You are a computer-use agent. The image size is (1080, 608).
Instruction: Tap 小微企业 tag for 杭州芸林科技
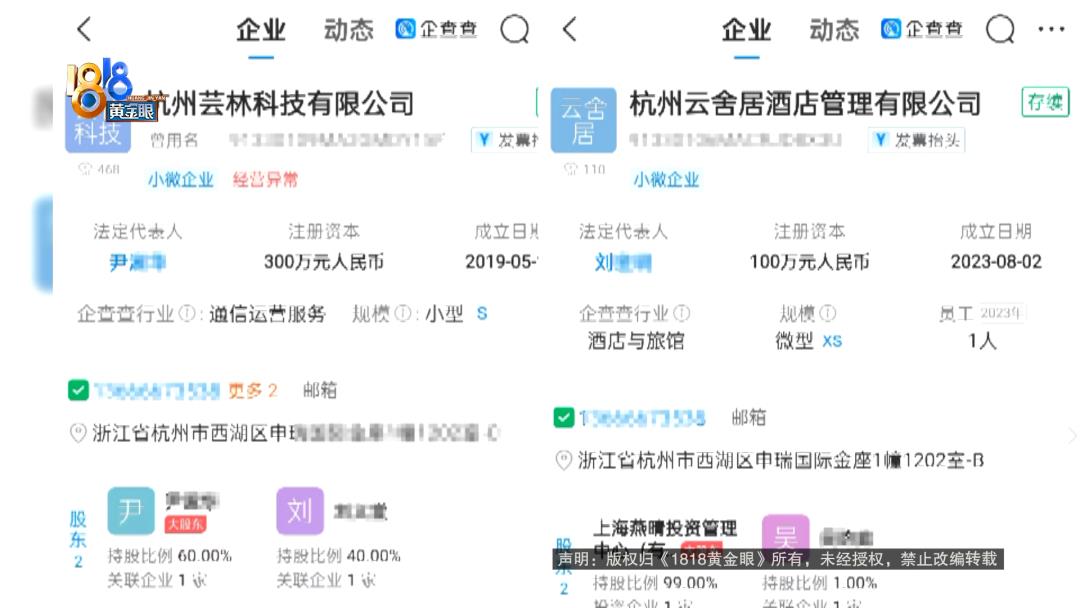[x=180, y=180]
